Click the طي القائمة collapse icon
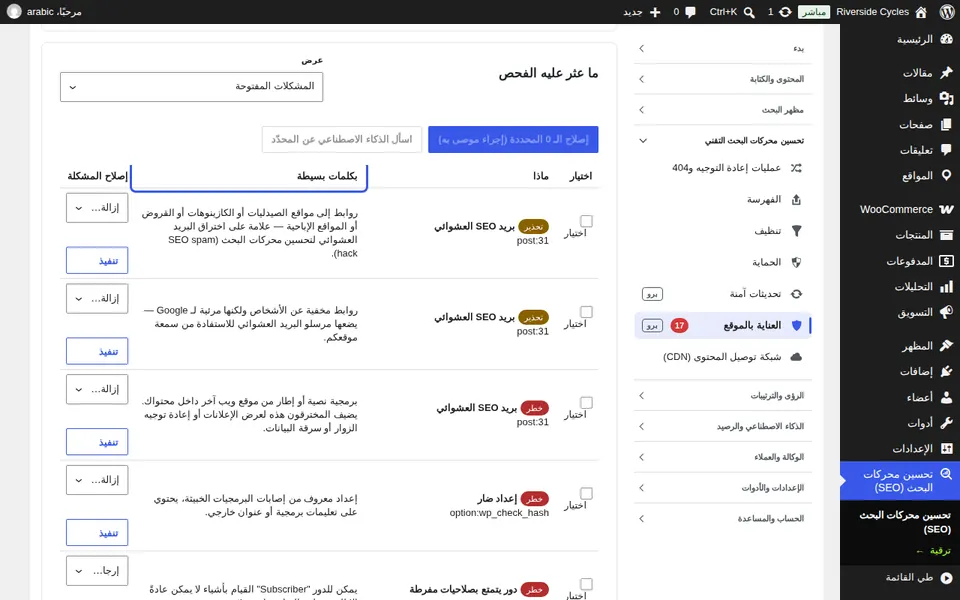The image size is (960, 600). [947, 577]
